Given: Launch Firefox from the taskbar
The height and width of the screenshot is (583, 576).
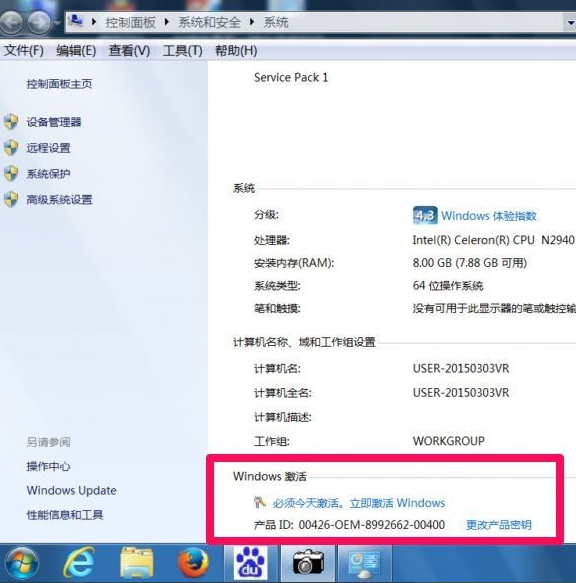Looking at the screenshot, I should click(x=193, y=563).
